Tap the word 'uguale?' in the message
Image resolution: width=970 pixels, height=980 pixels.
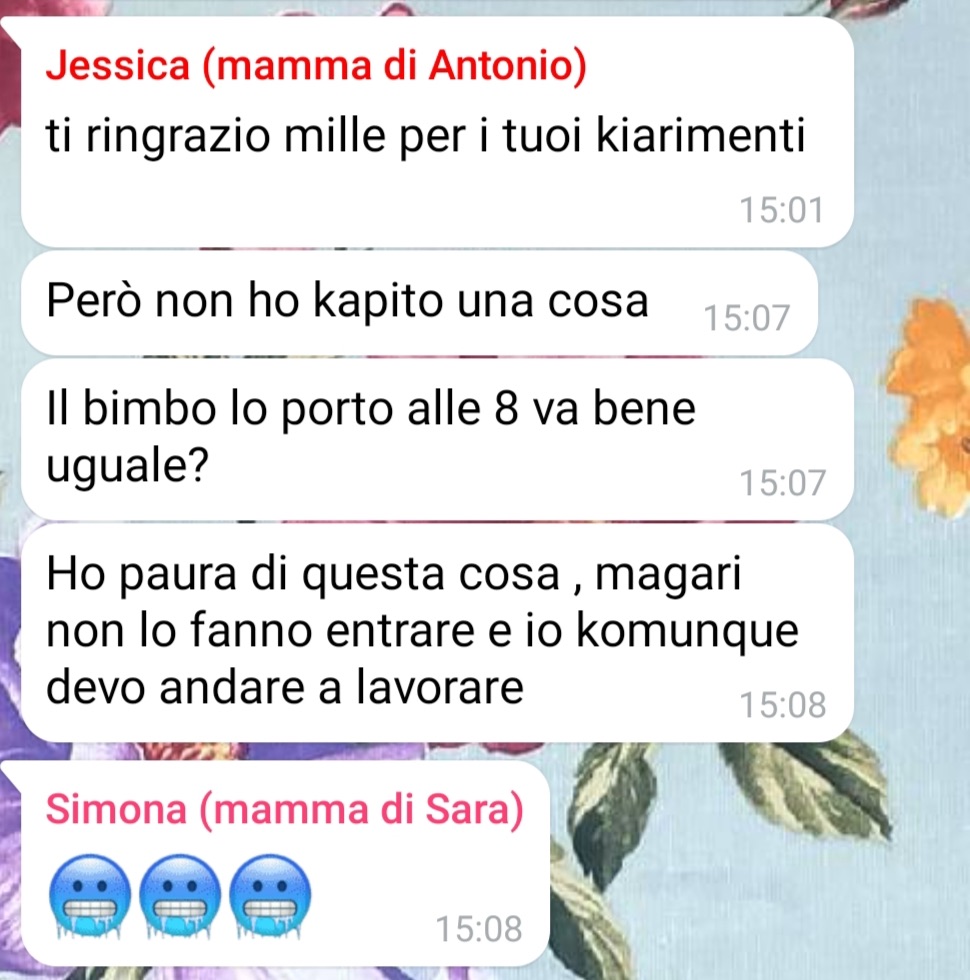[x=127, y=466]
